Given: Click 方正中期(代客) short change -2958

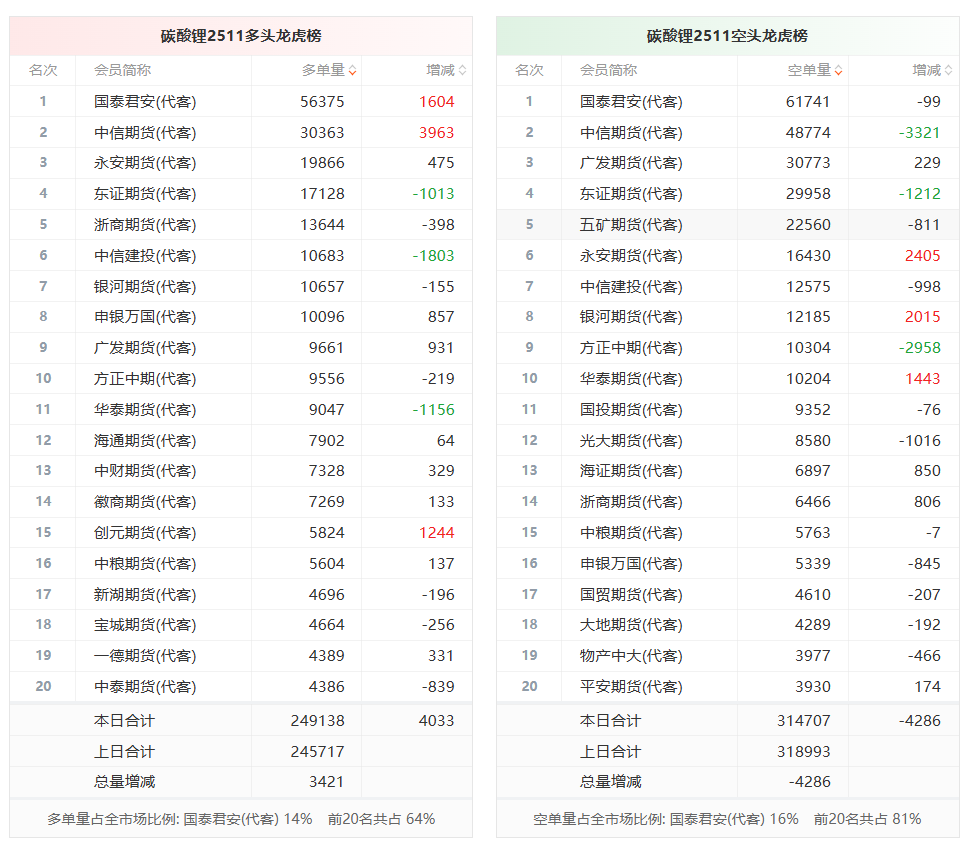Looking at the screenshot, I should (920, 348).
